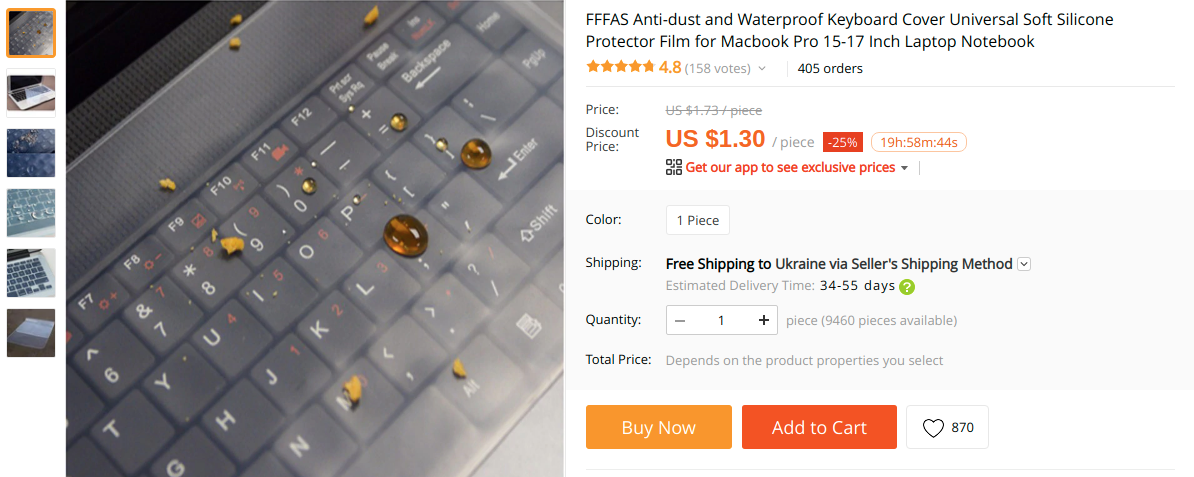Click the quantity input field
This screenshot has width=1194, height=477.
(721, 321)
